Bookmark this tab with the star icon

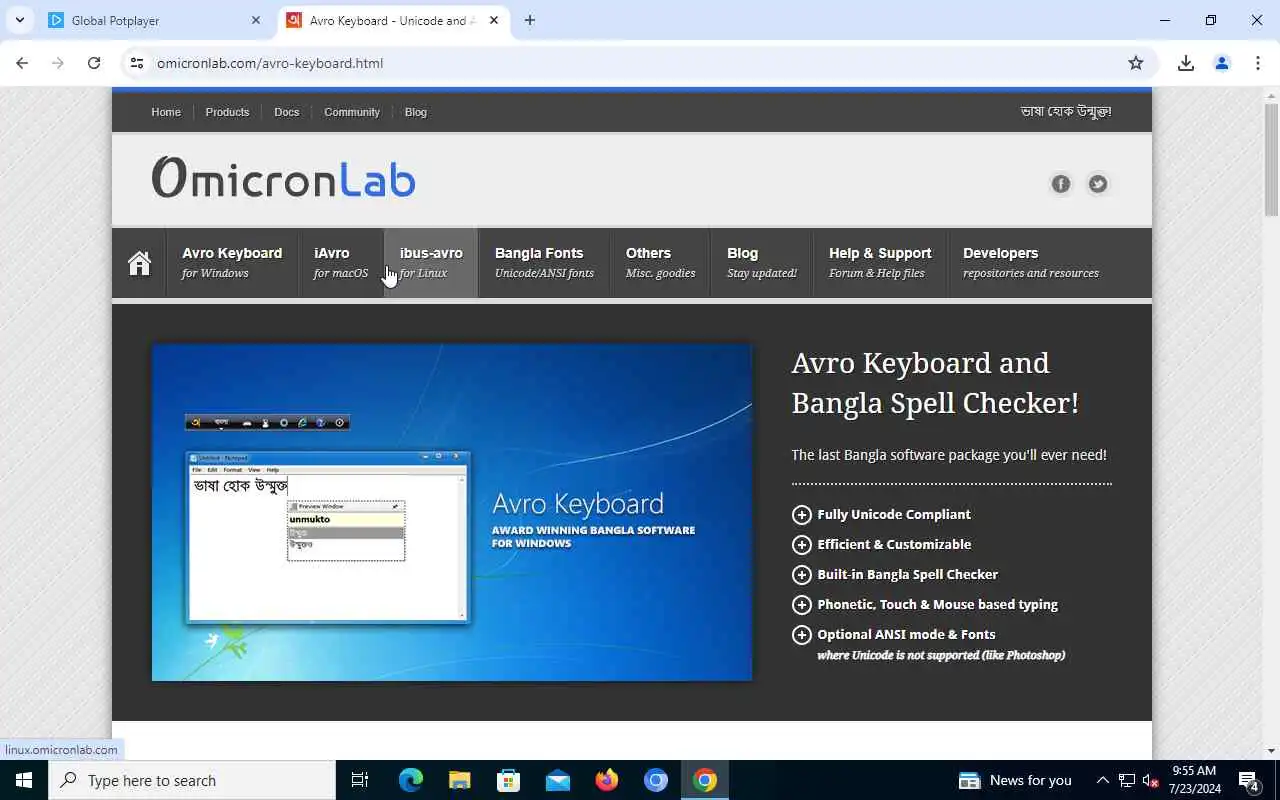[x=1136, y=63]
